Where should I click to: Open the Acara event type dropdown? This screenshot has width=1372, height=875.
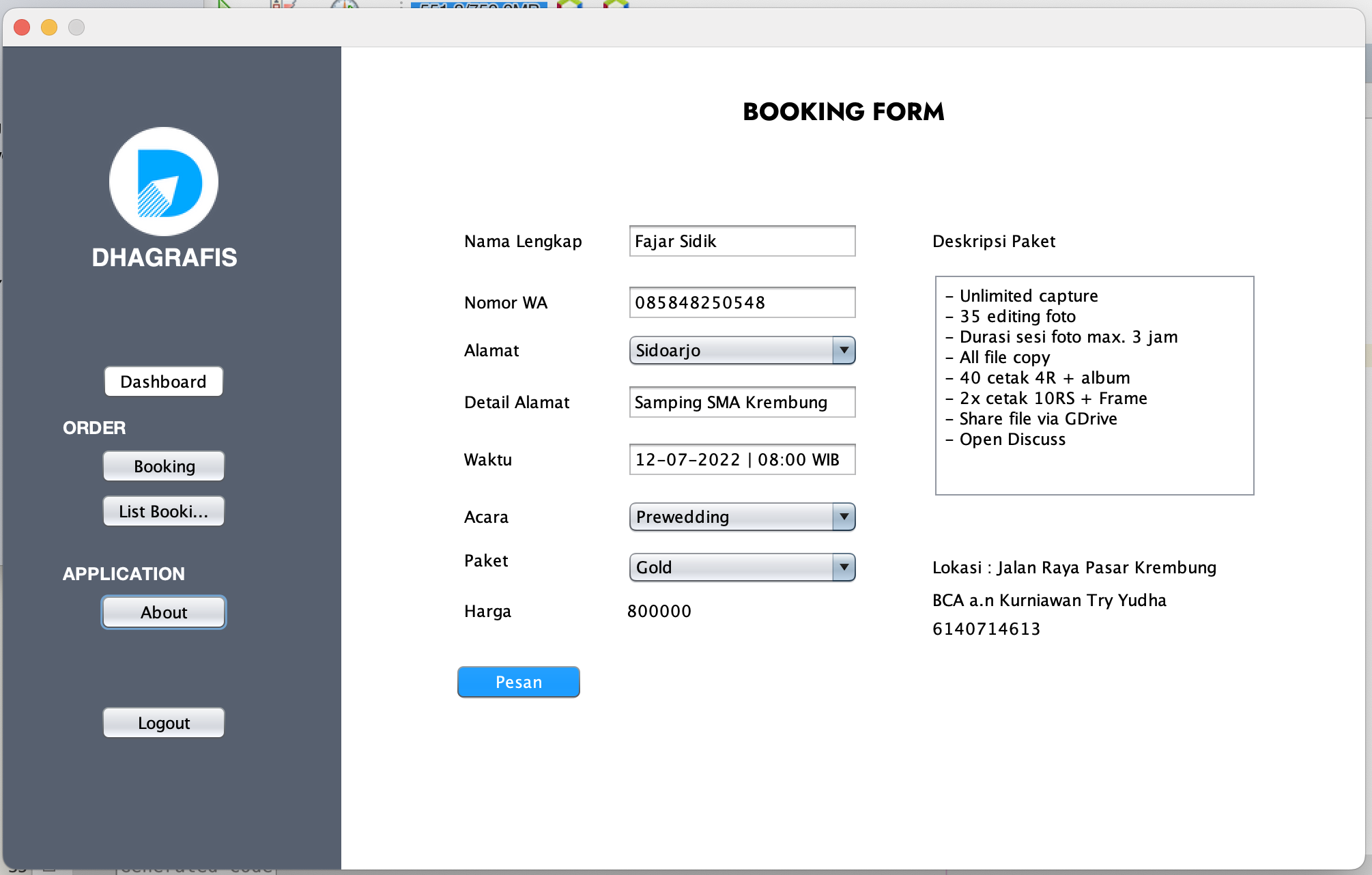pos(741,517)
